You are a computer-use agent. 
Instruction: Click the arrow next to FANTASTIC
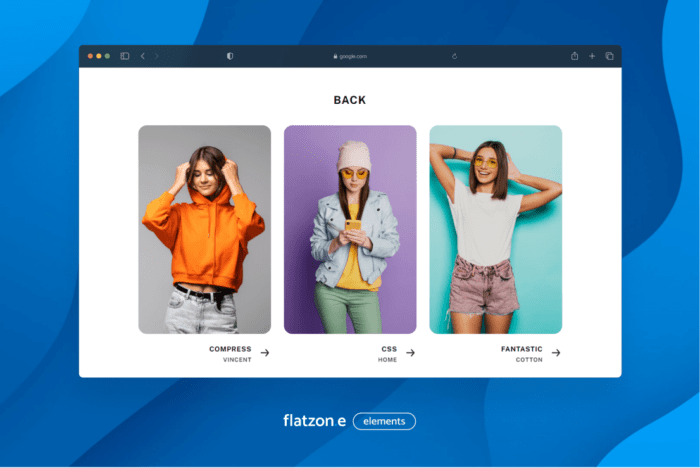556,353
